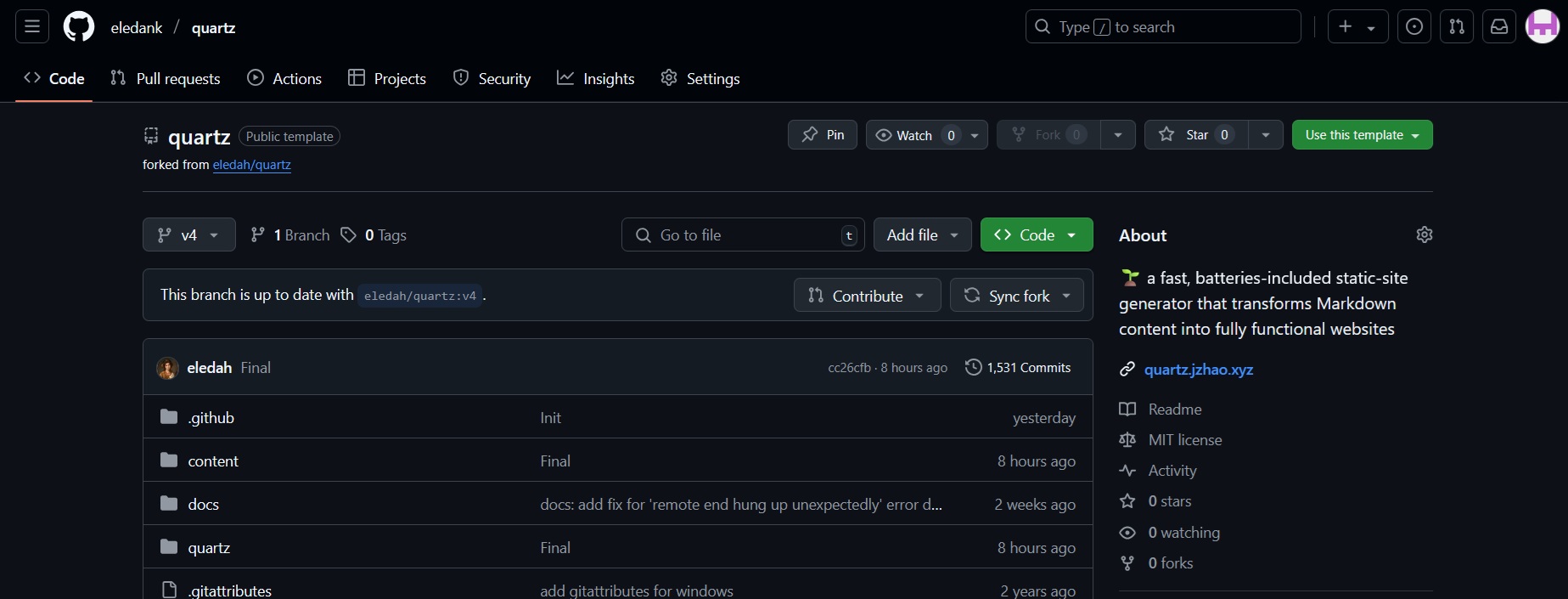The image size is (1568, 599).
Task: Open the content folder
Action: [x=213, y=461]
